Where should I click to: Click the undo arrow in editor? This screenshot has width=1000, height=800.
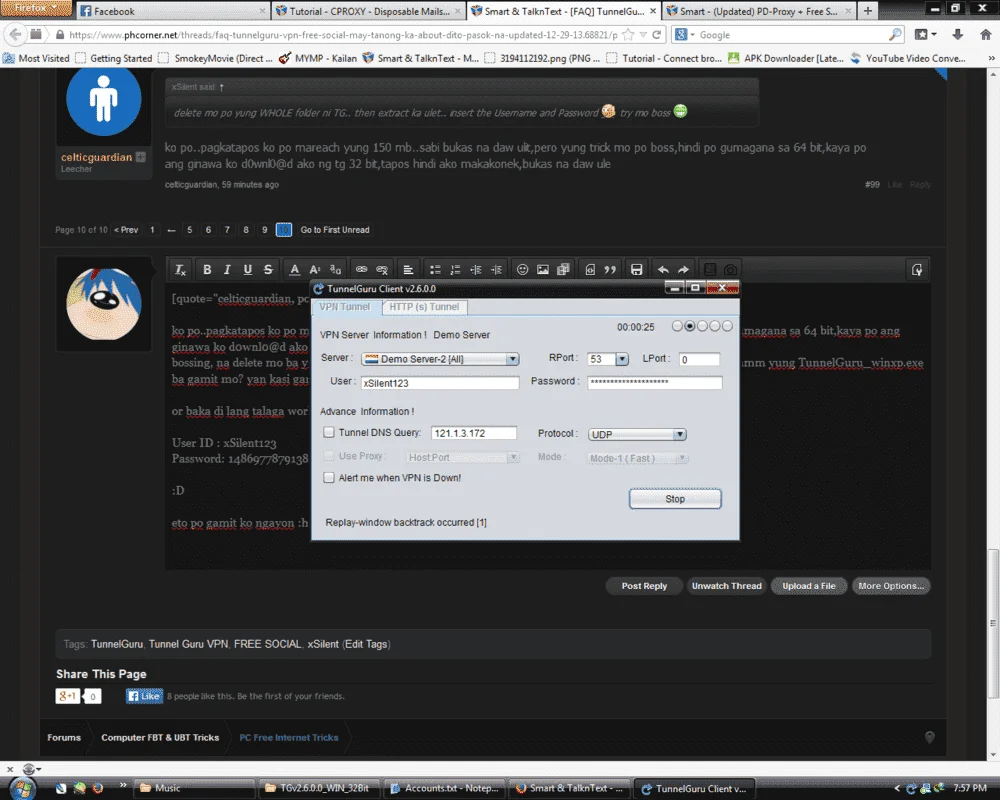pos(663,270)
